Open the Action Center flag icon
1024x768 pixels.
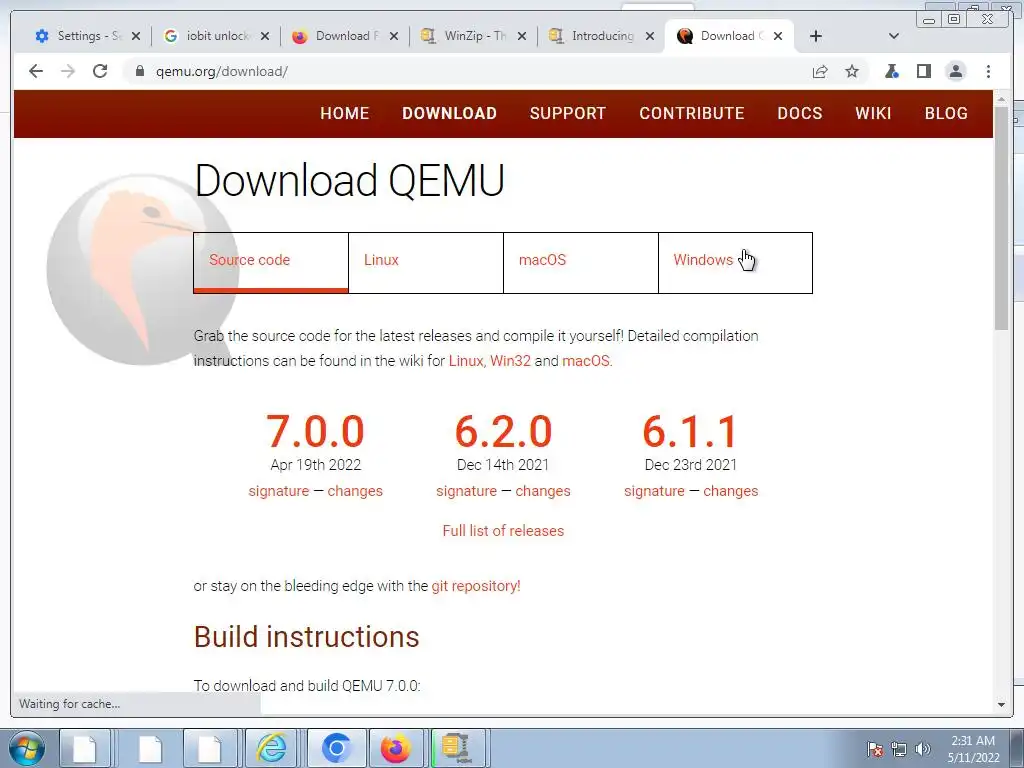(x=875, y=749)
